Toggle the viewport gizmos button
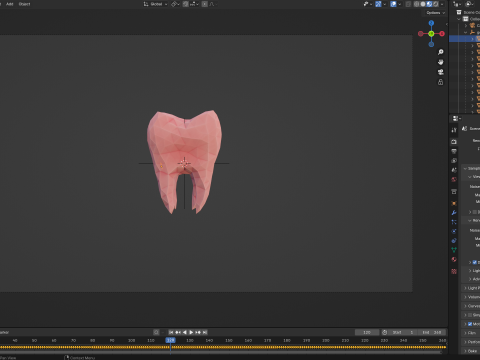 point(378,4)
